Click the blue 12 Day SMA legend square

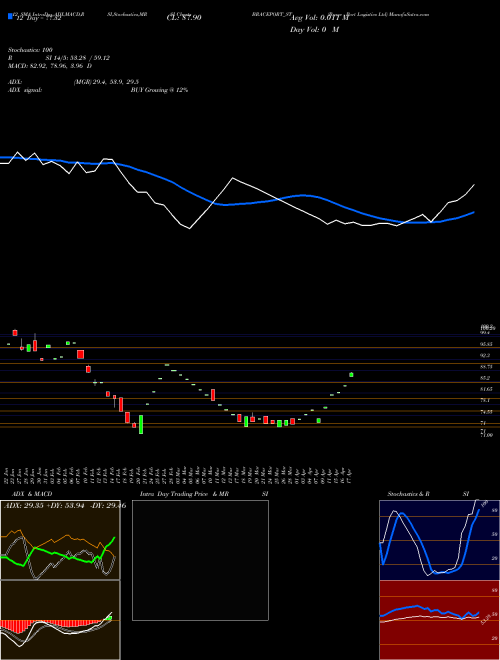click(10, 17)
